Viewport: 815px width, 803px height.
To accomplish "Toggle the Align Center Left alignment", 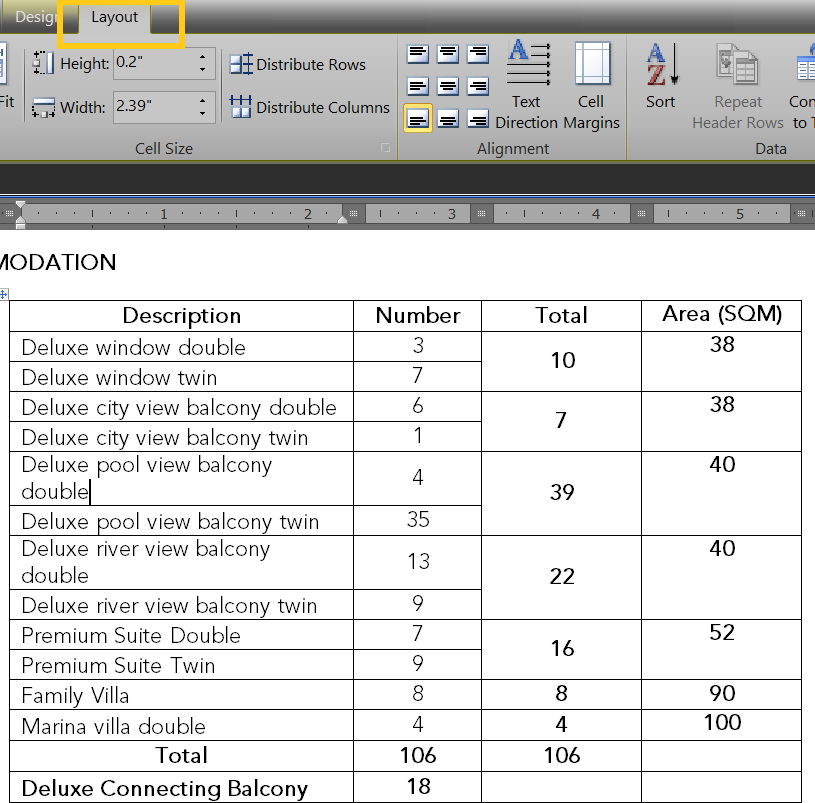I will click(x=418, y=86).
